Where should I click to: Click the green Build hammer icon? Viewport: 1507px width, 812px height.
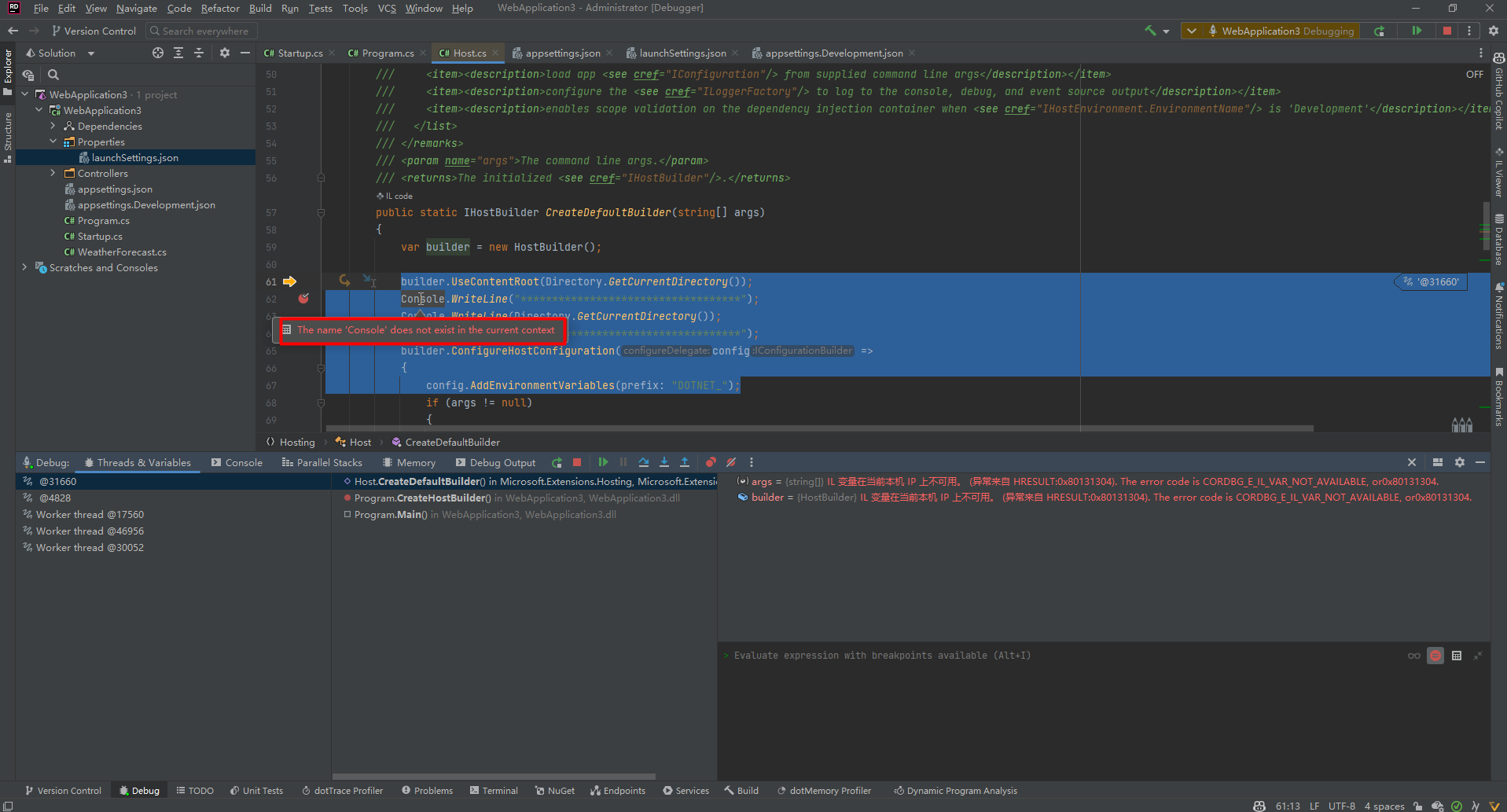(1150, 31)
